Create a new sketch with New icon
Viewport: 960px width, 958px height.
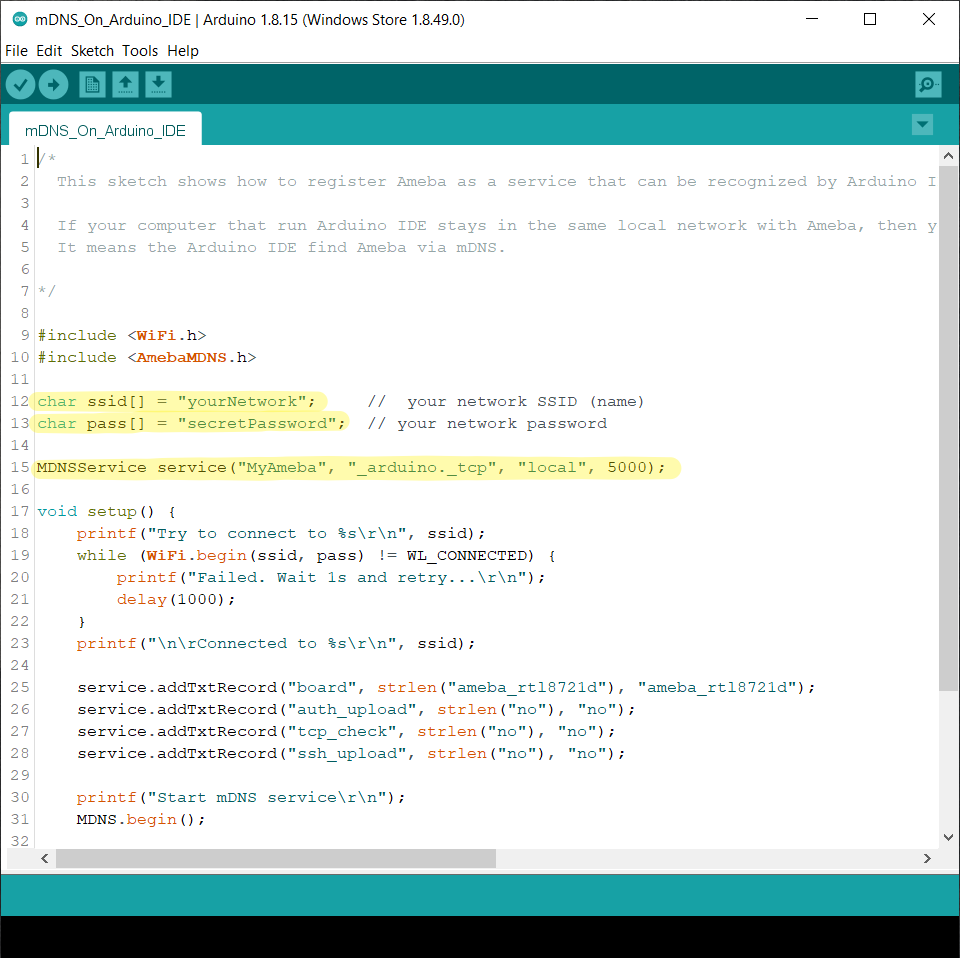tap(92, 84)
